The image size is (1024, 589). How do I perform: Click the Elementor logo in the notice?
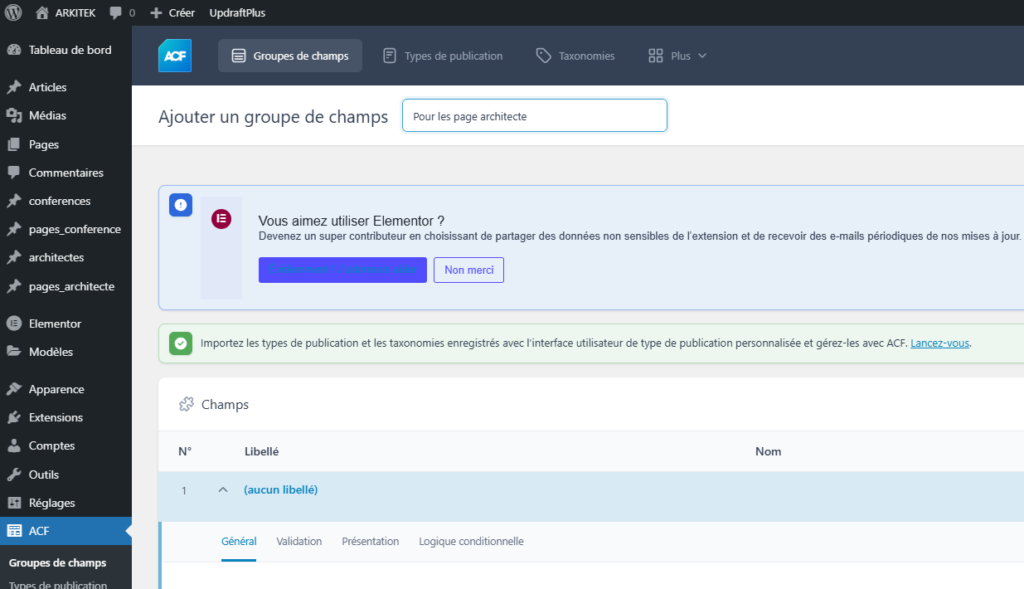(x=221, y=219)
